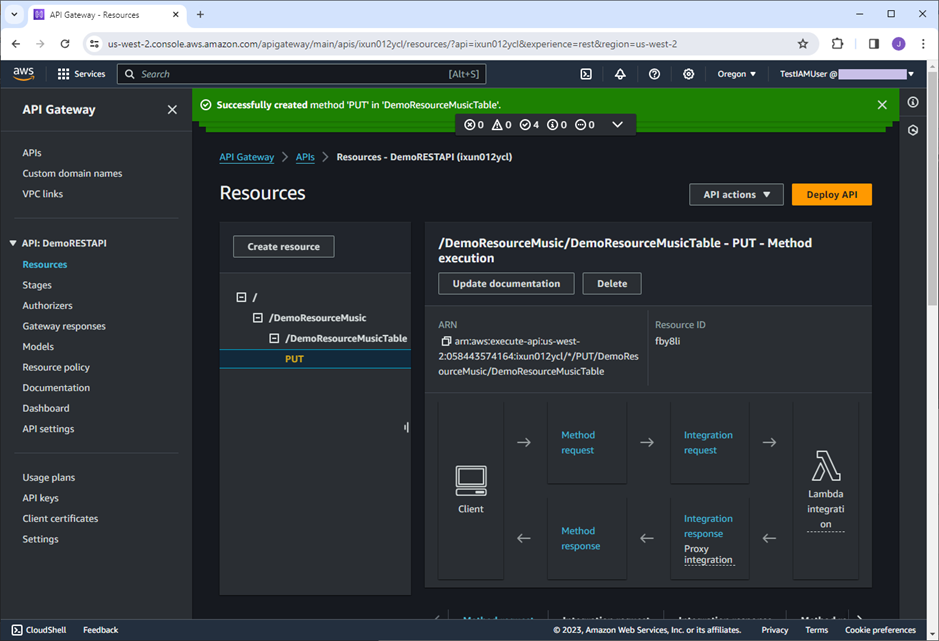The image size is (939, 641).
Task: Open the Chrome three-dot menu
Action: pyautogui.click(x=923, y=44)
